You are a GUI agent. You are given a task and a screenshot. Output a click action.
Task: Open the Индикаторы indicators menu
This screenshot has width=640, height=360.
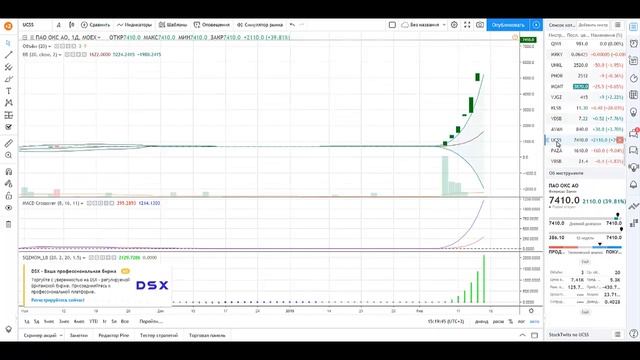pos(134,25)
